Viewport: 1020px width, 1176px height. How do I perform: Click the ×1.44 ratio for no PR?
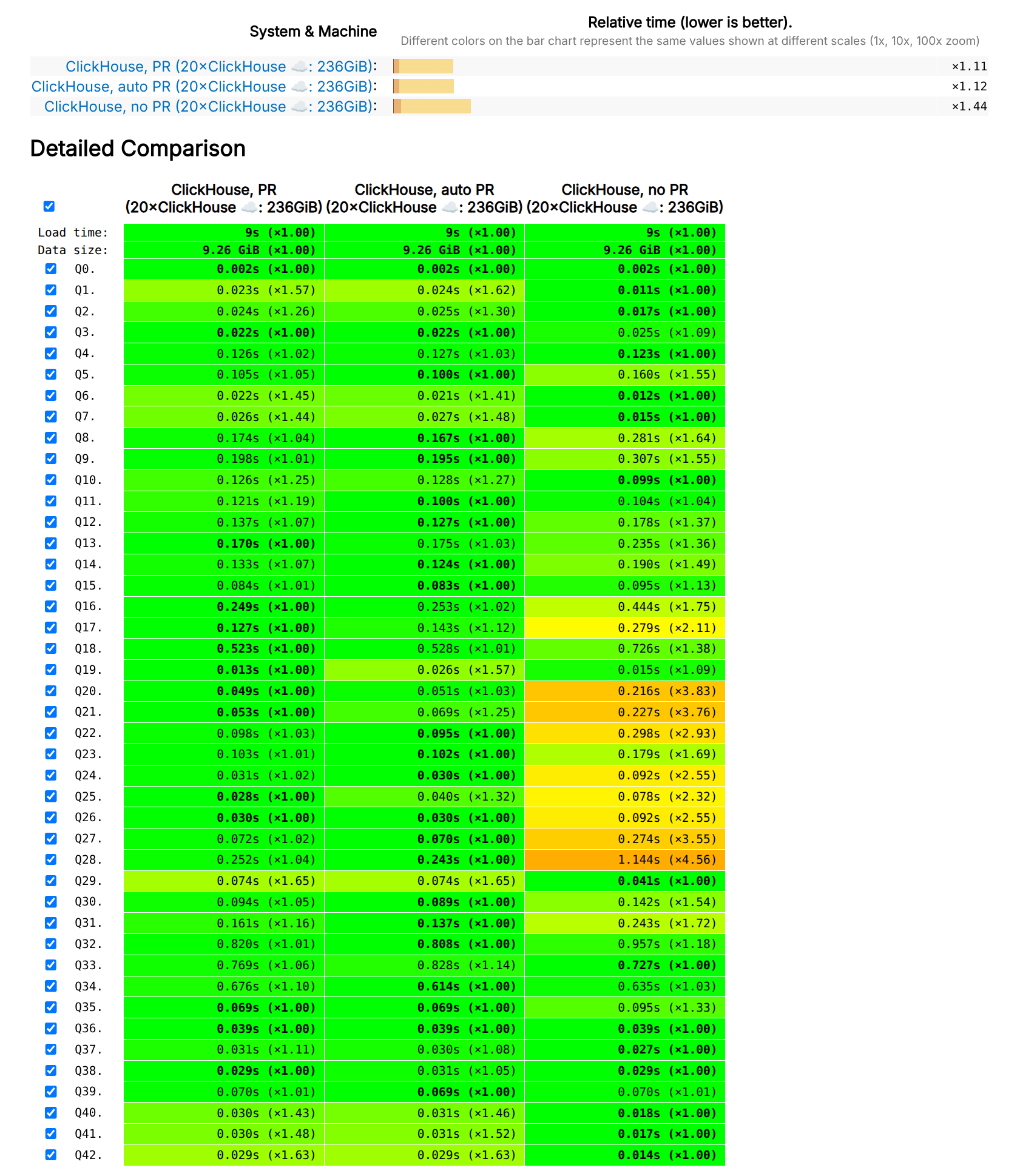[x=969, y=106]
